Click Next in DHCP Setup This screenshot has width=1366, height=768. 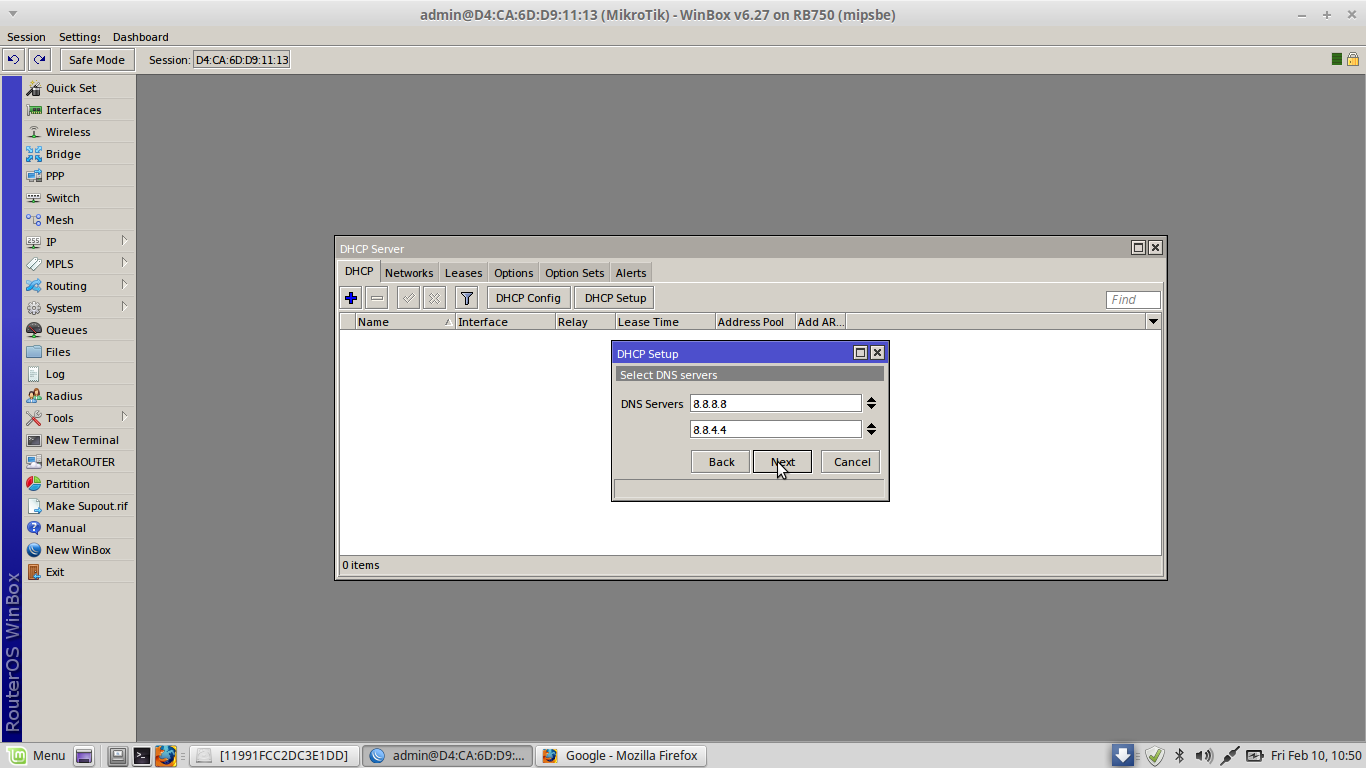click(782, 462)
